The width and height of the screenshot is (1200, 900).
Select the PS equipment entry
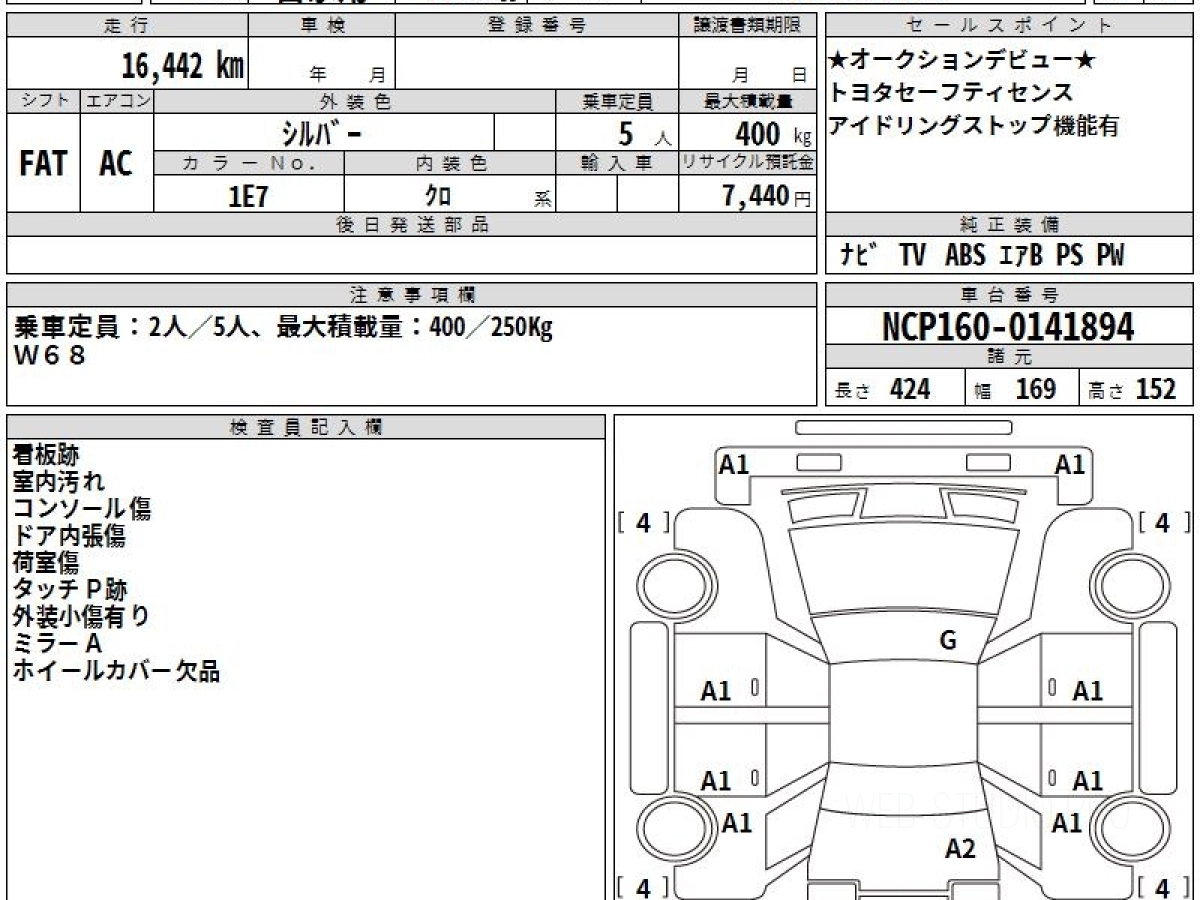[x=1069, y=256]
